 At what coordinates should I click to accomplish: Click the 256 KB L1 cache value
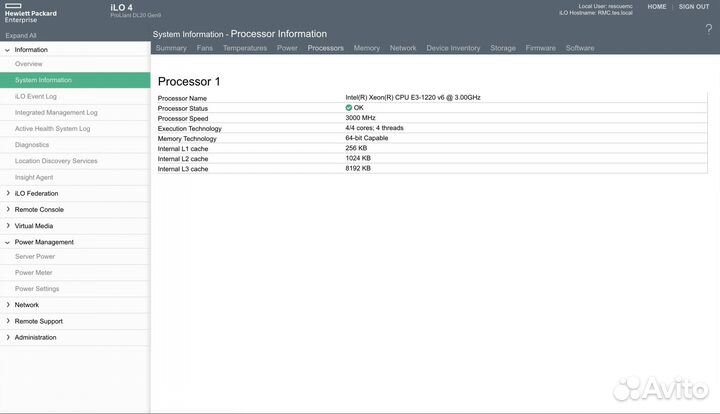click(356, 148)
